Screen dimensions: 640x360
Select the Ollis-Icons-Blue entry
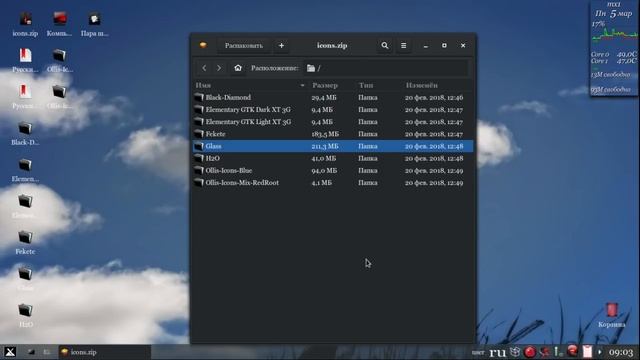coord(229,171)
